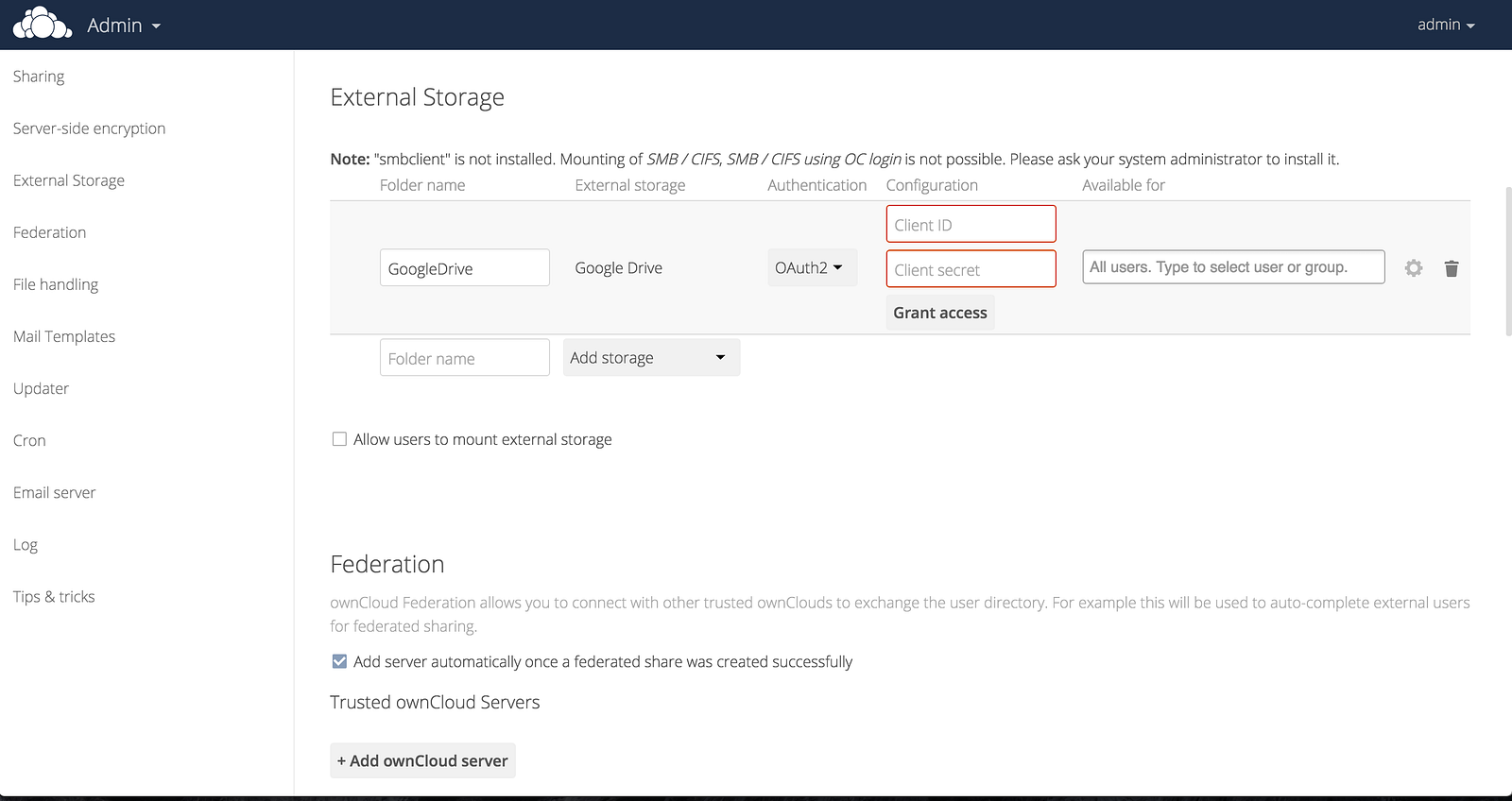Open the storage settings gear icon
This screenshot has width=1512, height=801.
1414,268
